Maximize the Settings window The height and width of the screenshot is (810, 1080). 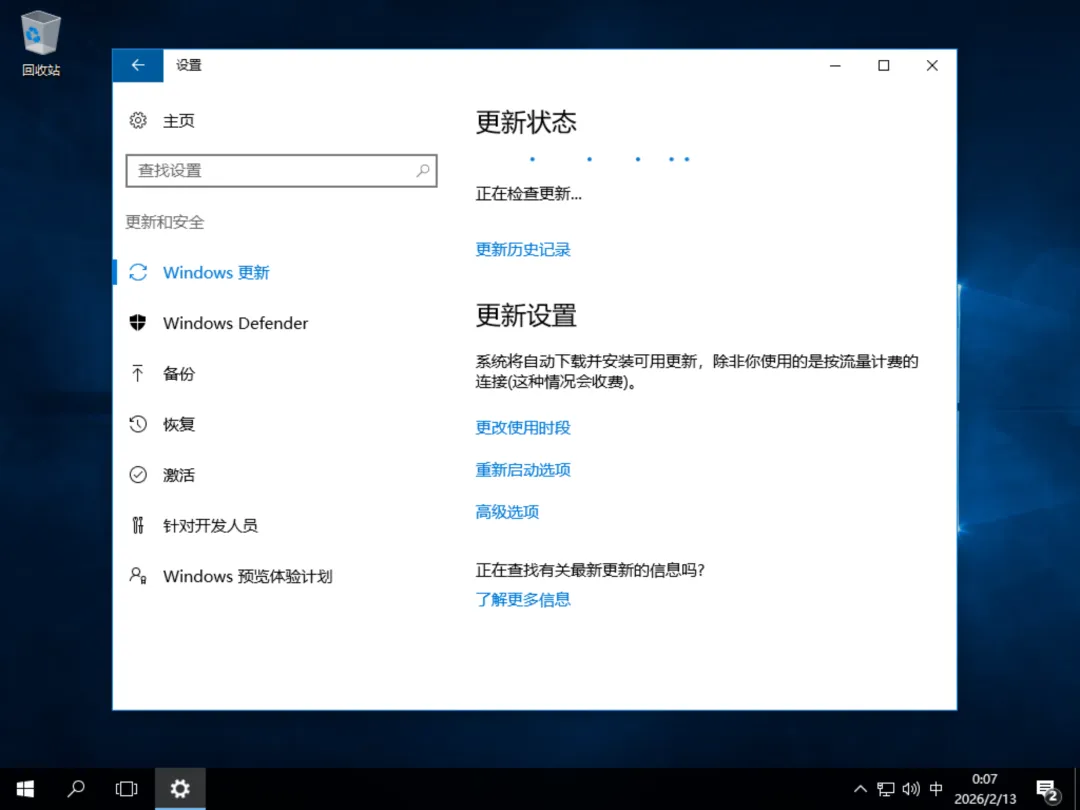tap(884, 65)
